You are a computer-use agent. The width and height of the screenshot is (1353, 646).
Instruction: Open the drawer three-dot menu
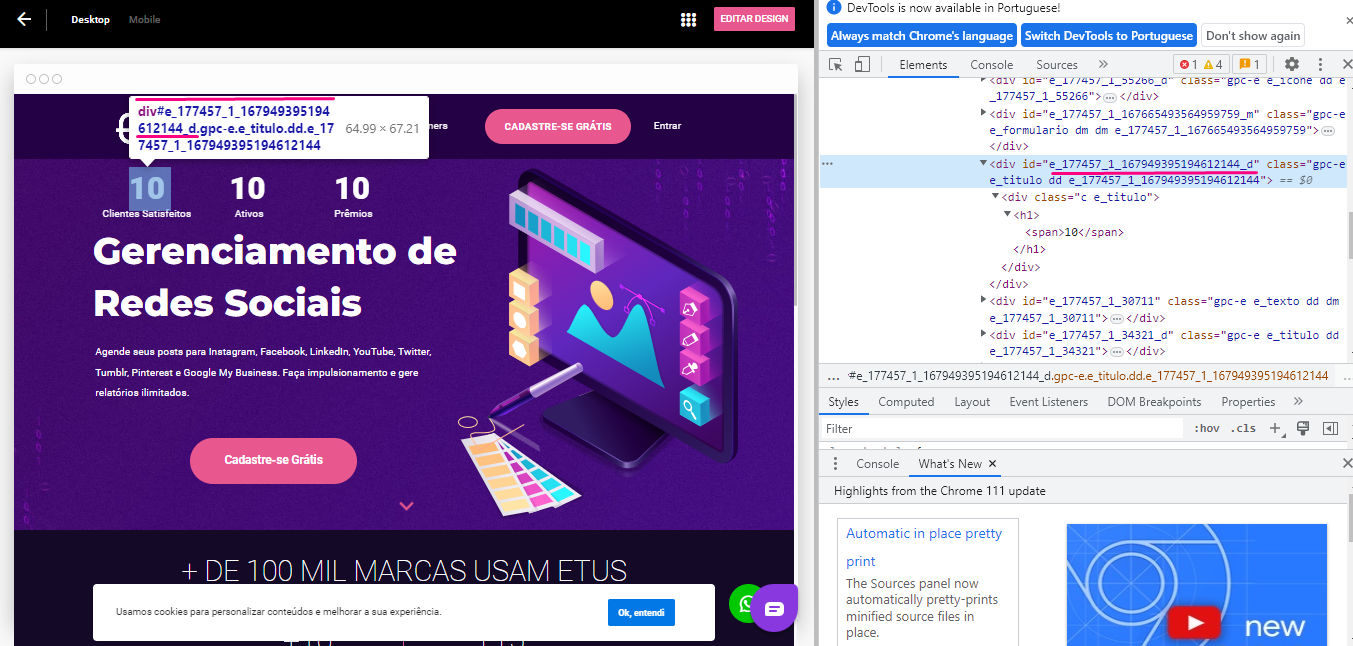pyautogui.click(x=836, y=464)
